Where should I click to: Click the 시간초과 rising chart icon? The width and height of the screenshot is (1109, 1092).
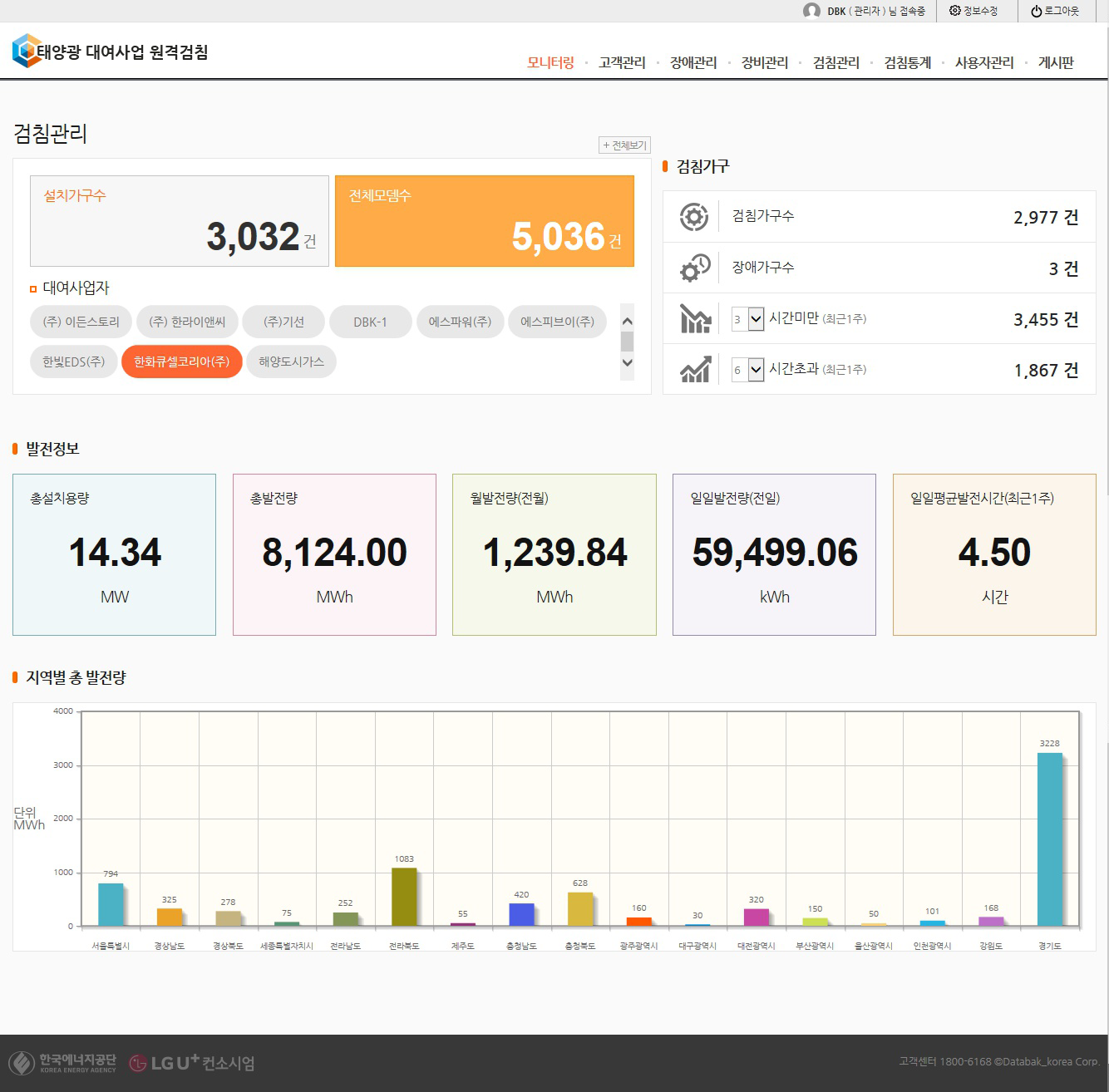[x=695, y=369]
